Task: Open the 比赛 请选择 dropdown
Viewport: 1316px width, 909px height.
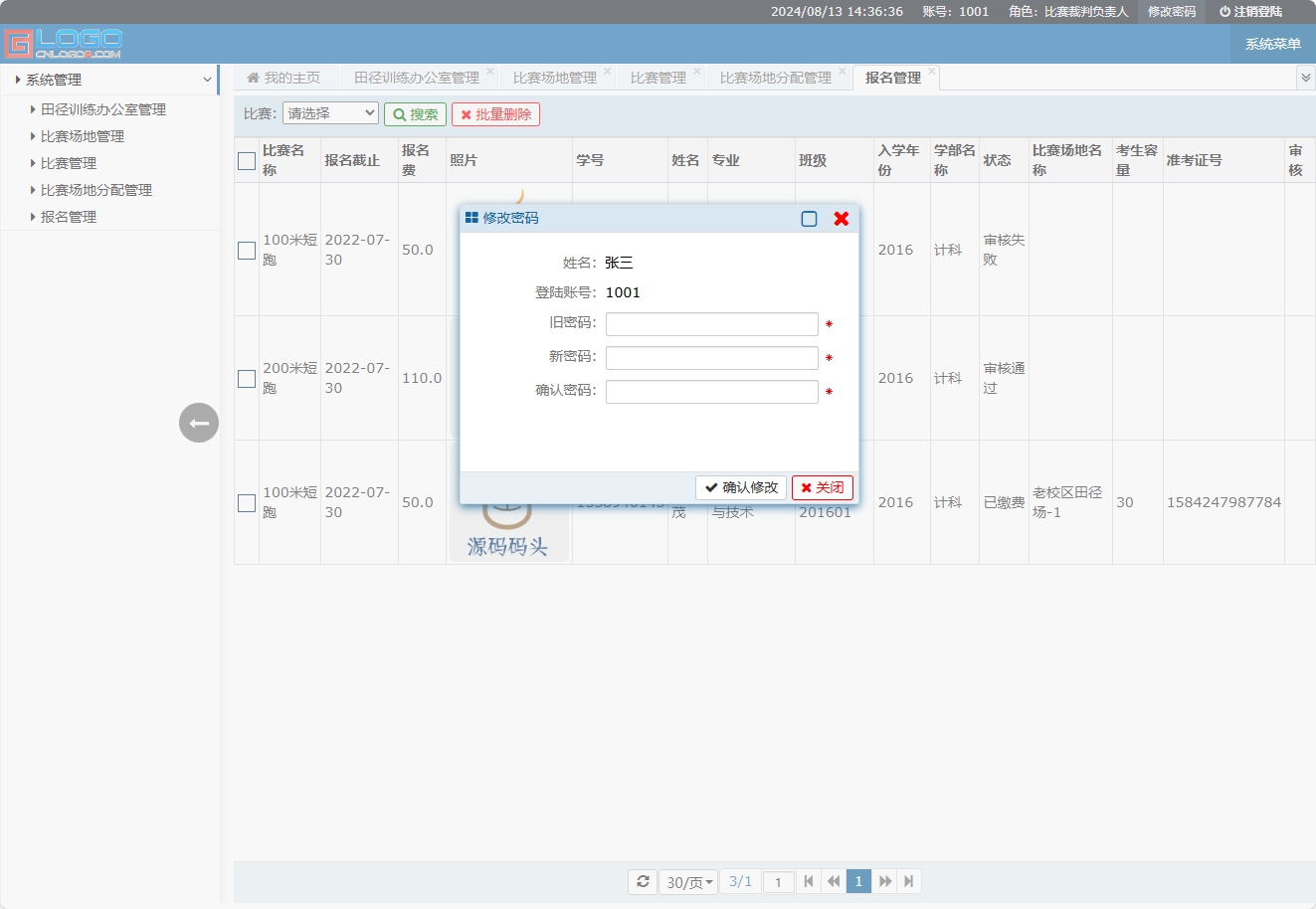Action: [330, 113]
